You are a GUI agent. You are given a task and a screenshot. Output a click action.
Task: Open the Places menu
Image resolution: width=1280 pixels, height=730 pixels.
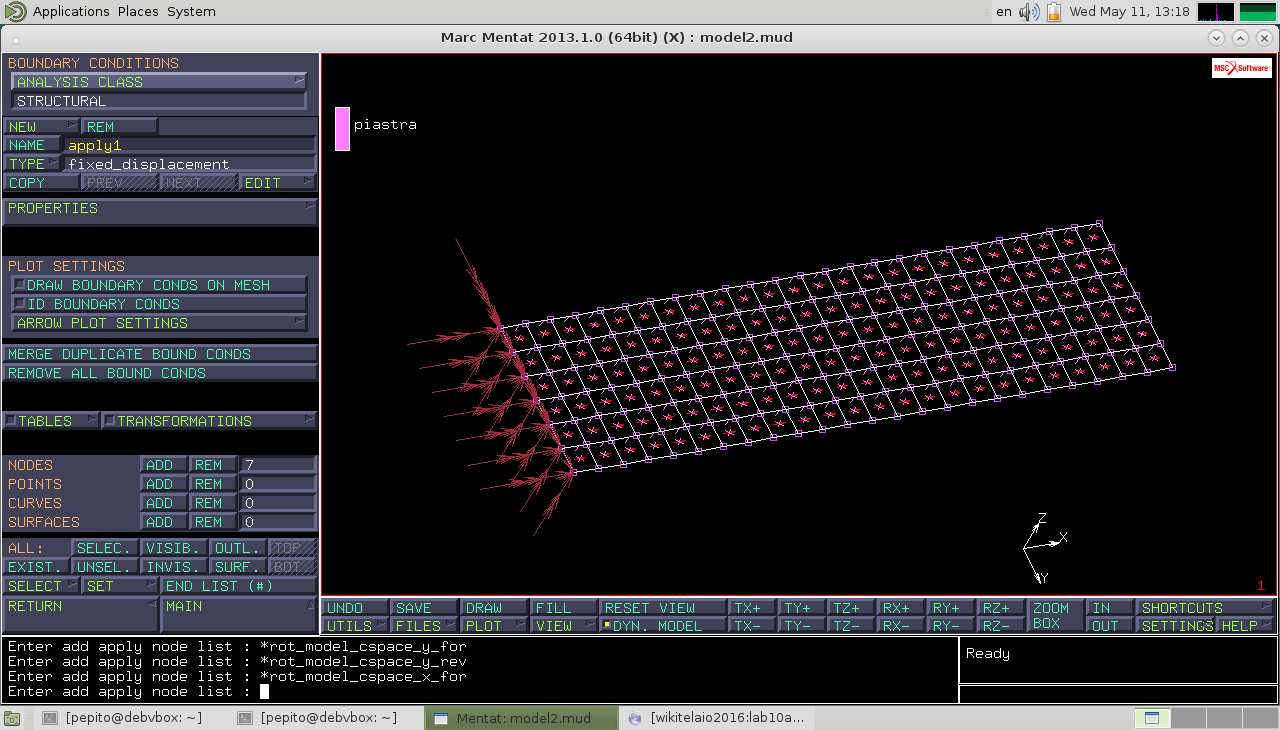click(x=137, y=12)
